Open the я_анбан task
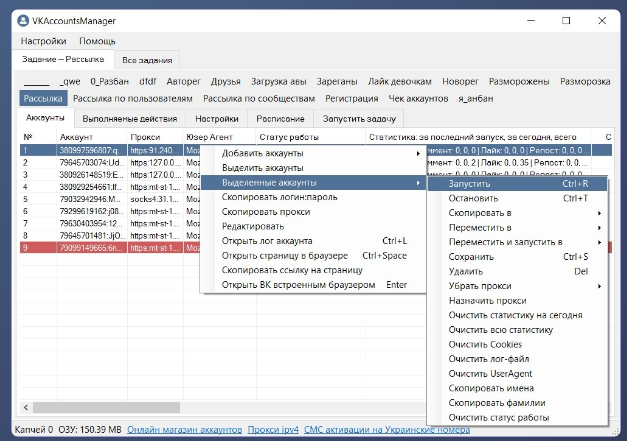 click(x=476, y=98)
